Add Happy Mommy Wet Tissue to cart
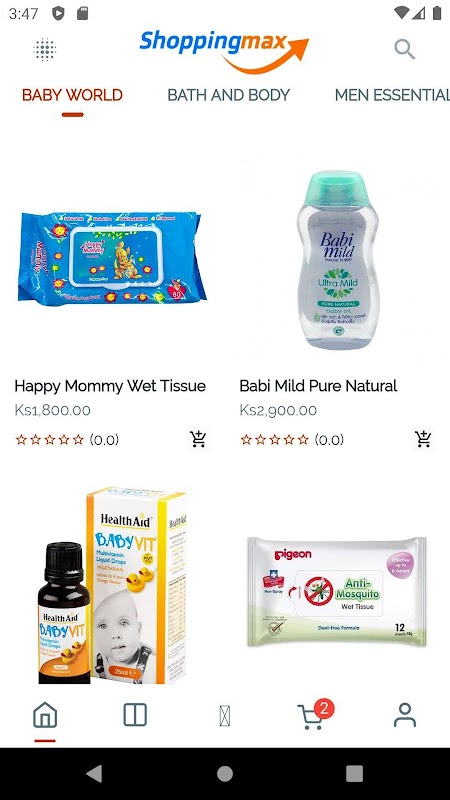Screen dimensions: 450x800 pyautogui.click(x=198, y=439)
